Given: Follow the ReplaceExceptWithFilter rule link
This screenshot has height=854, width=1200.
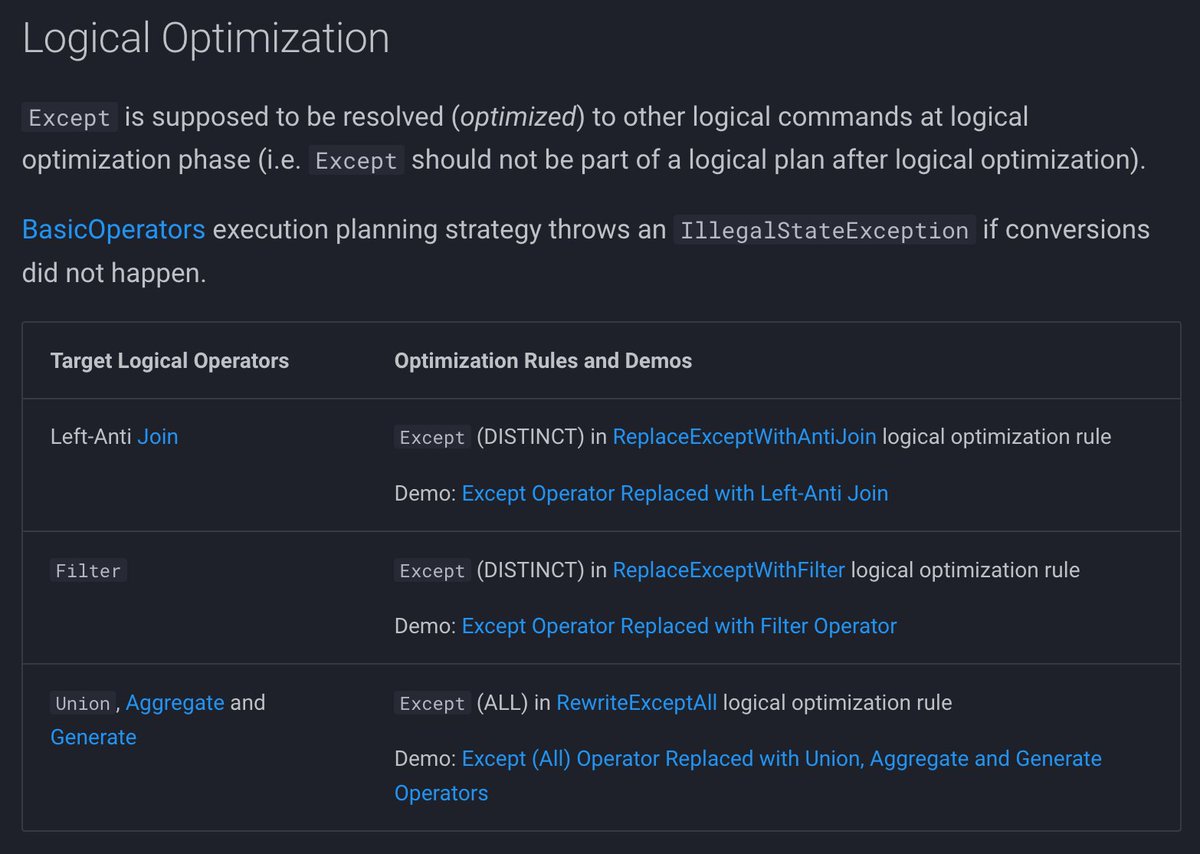Looking at the screenshot, I should (728, 570).
